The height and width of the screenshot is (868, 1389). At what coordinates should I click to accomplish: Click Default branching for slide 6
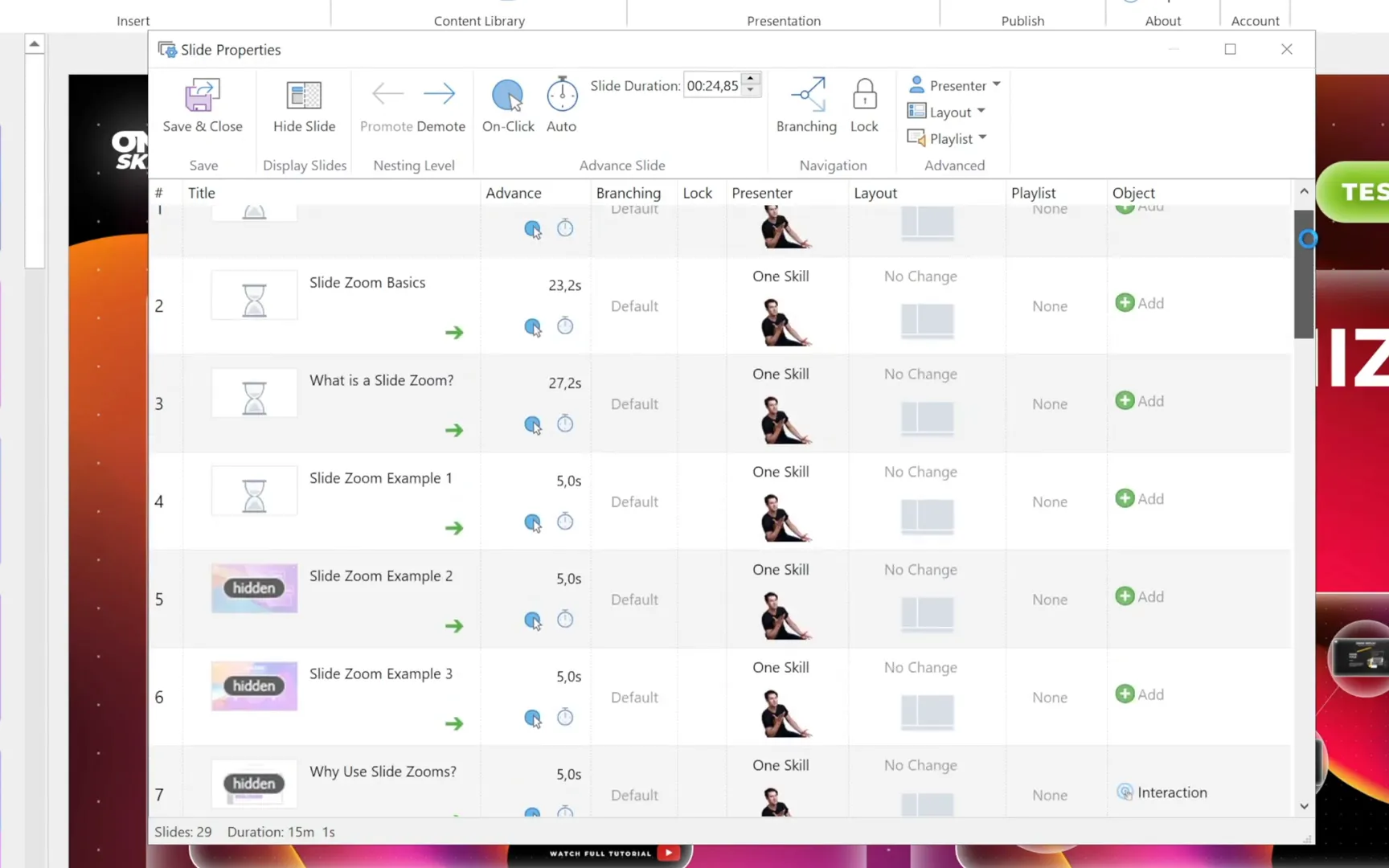tap(634, 698)
